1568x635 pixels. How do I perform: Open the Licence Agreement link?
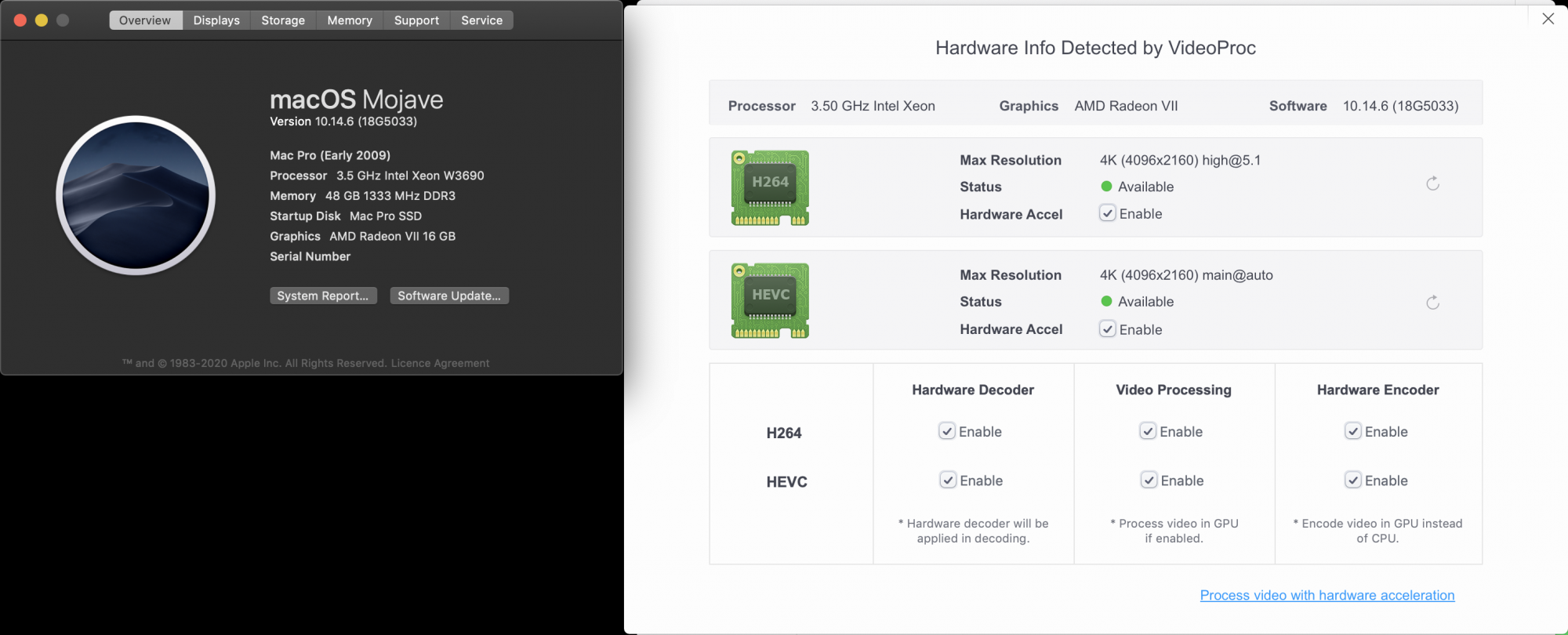440,363
